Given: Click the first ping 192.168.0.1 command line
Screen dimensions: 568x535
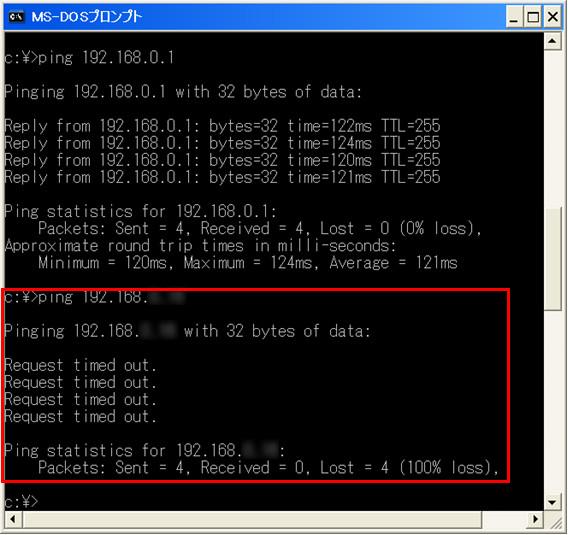Looking at the screenshot, I should click(x=89, y=58).
